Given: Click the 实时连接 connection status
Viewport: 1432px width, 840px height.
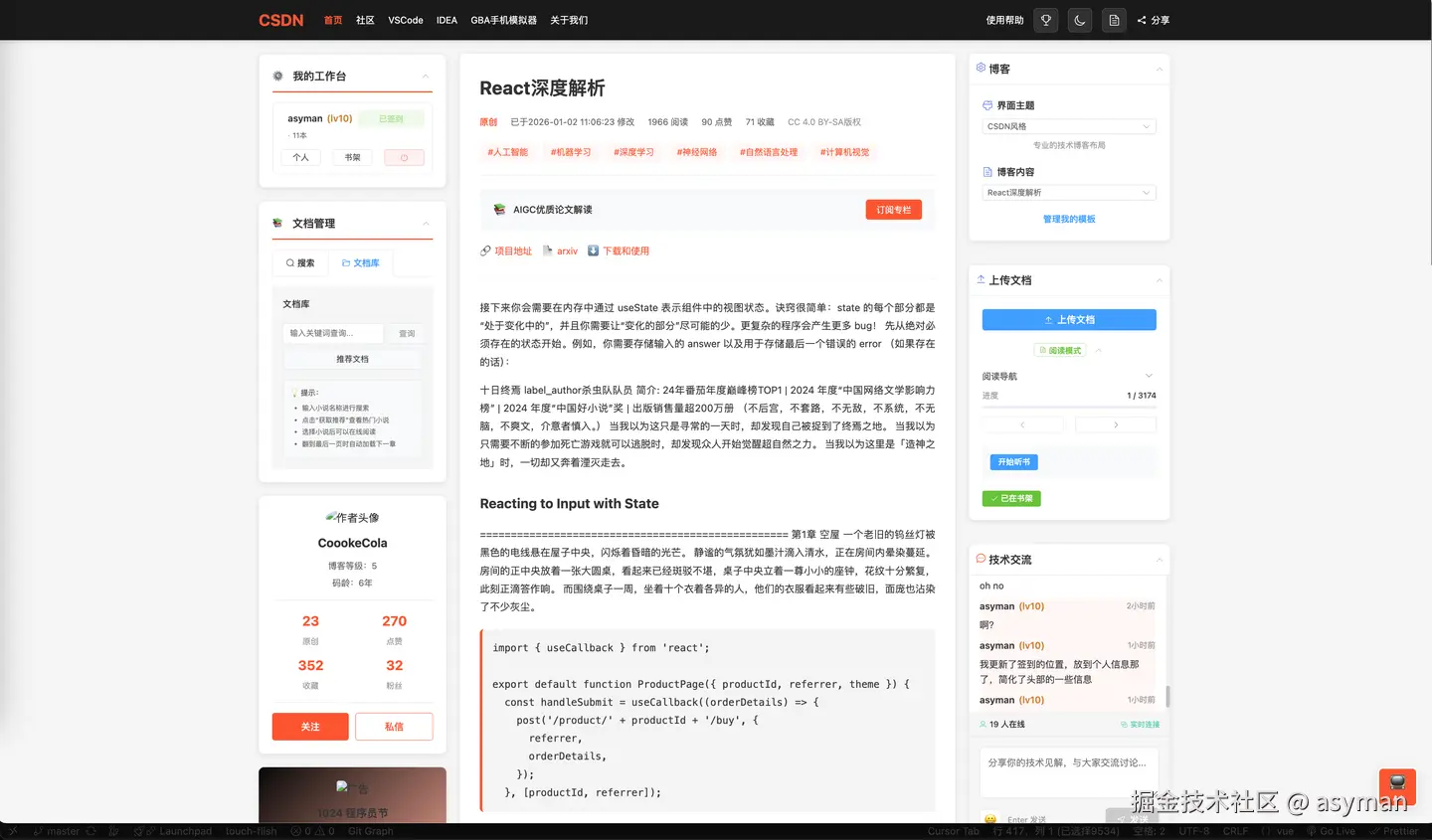Looking at the screenshot, I should pos(1140,725).
